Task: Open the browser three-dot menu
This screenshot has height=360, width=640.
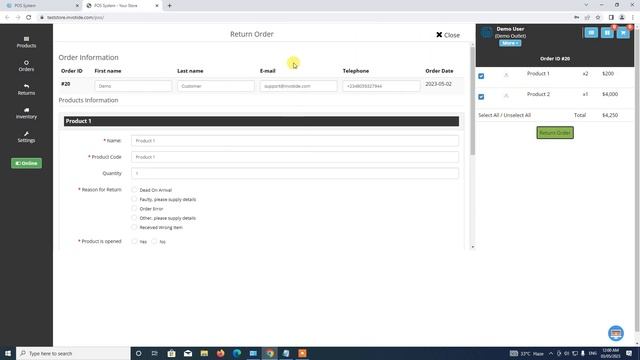Action: pyautogui.click(x=633, y=18)
